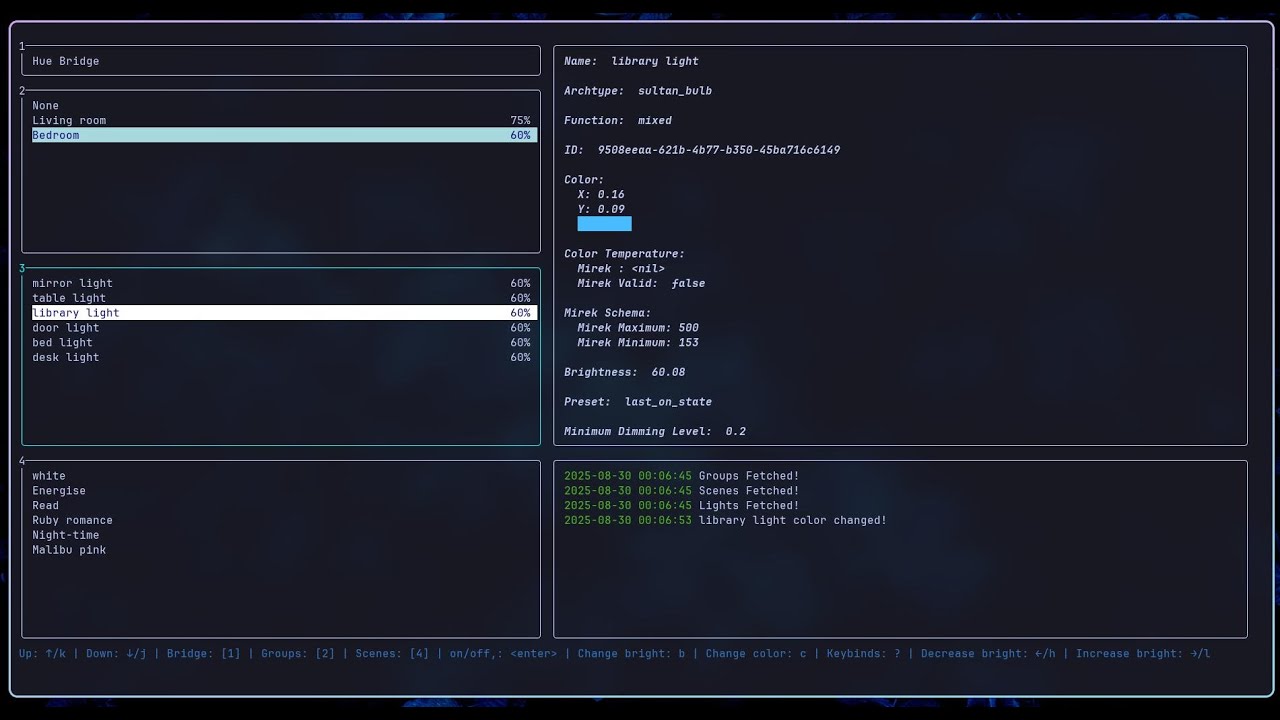Image resolution: width=1280 pixels, height=720 pixels.
Task: Click the Scenes: [4] keybind hint
Action: (392, 654)
